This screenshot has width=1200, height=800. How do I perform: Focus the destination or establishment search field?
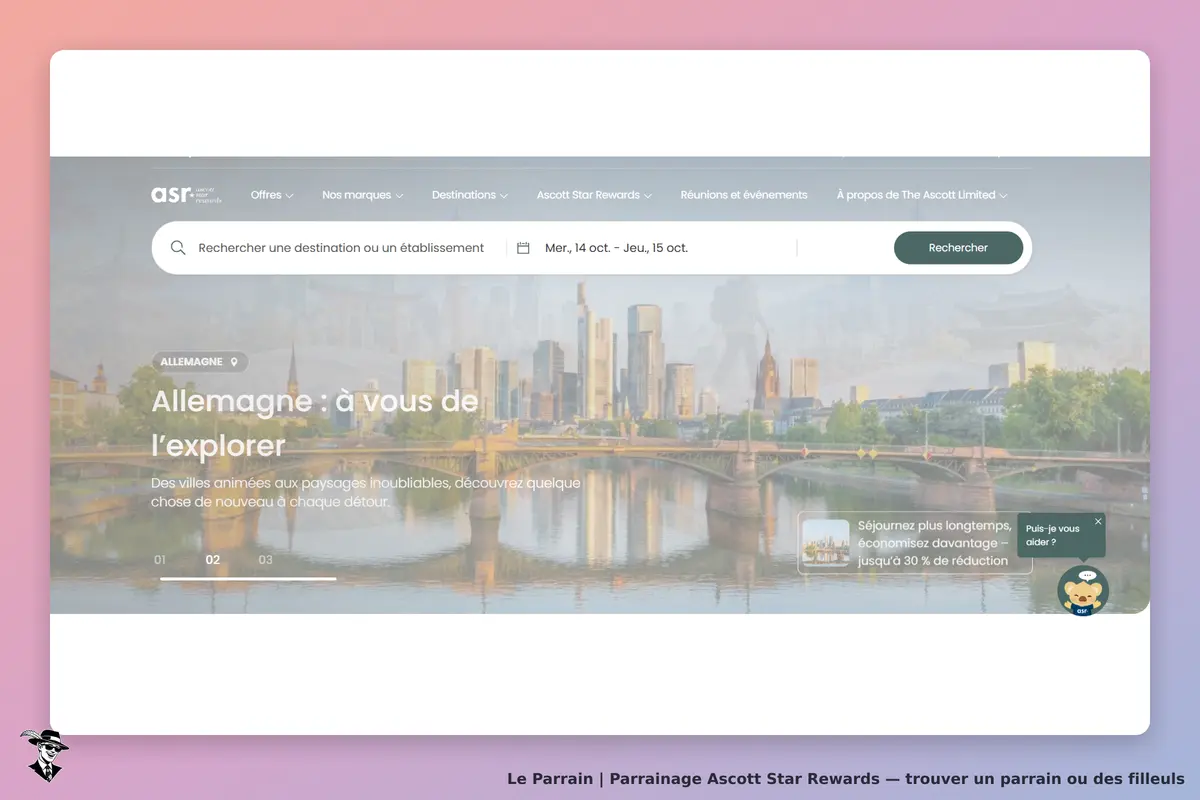tap(341, 248)
